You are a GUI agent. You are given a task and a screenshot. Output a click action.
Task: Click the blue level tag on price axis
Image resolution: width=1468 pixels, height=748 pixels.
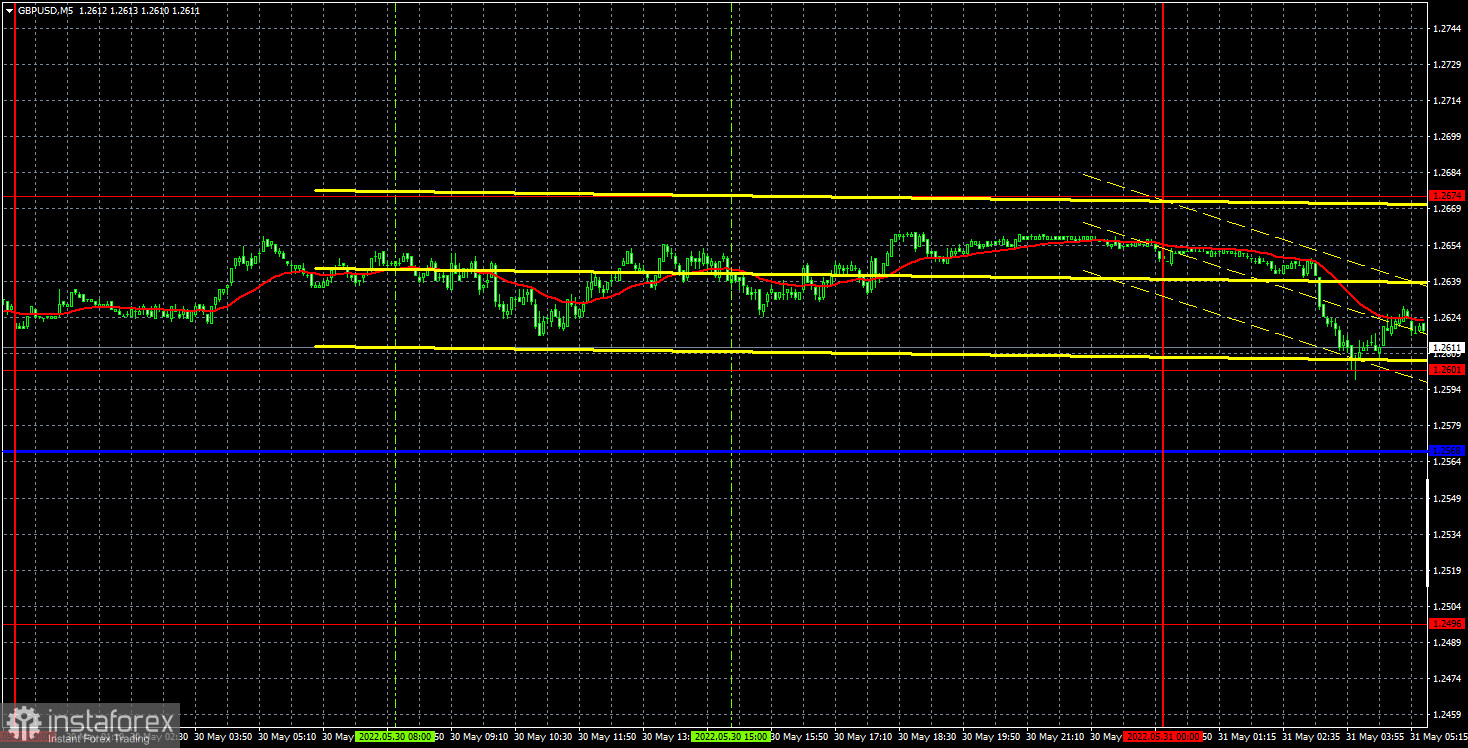coord(1447,451)
